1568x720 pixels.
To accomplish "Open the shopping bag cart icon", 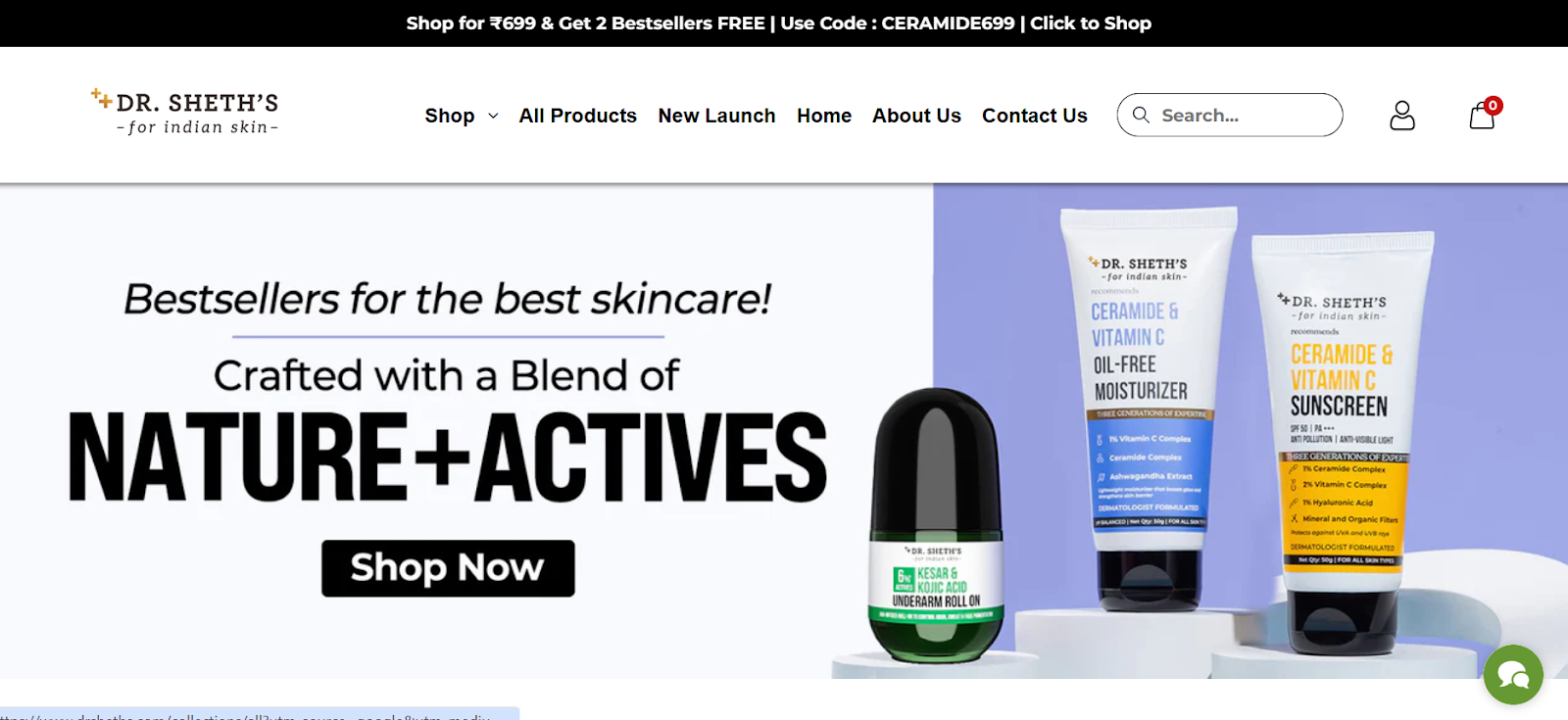I will (x=1482, y=117).
